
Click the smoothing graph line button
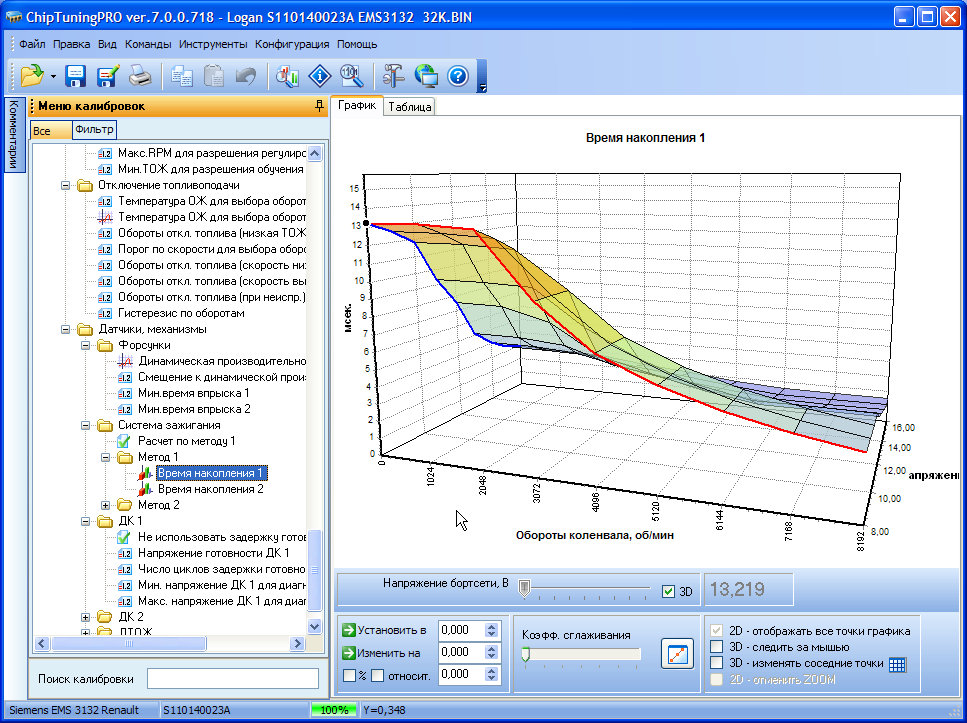coord(677,655)
